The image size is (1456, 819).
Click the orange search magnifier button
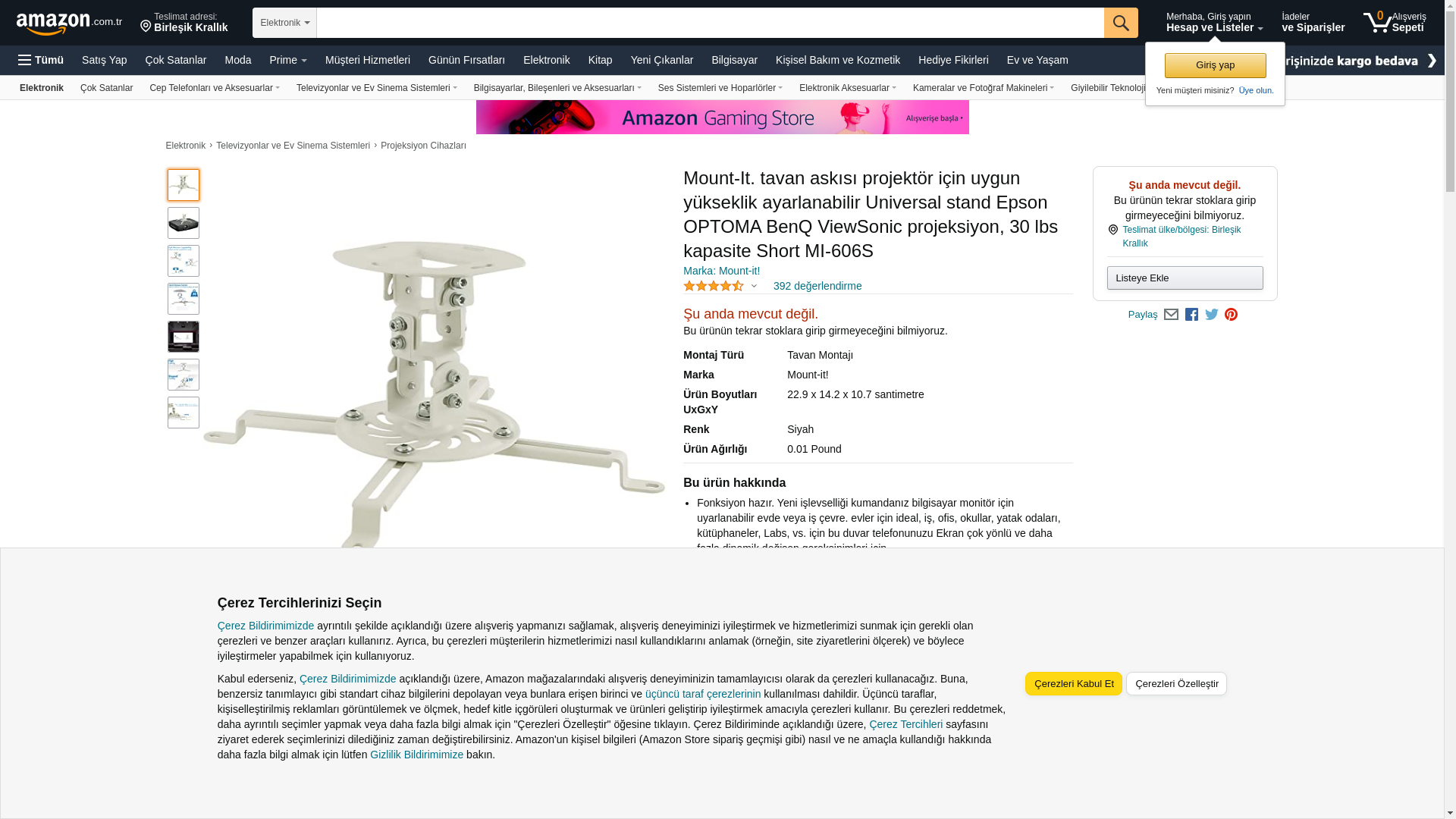(1121, 23)
